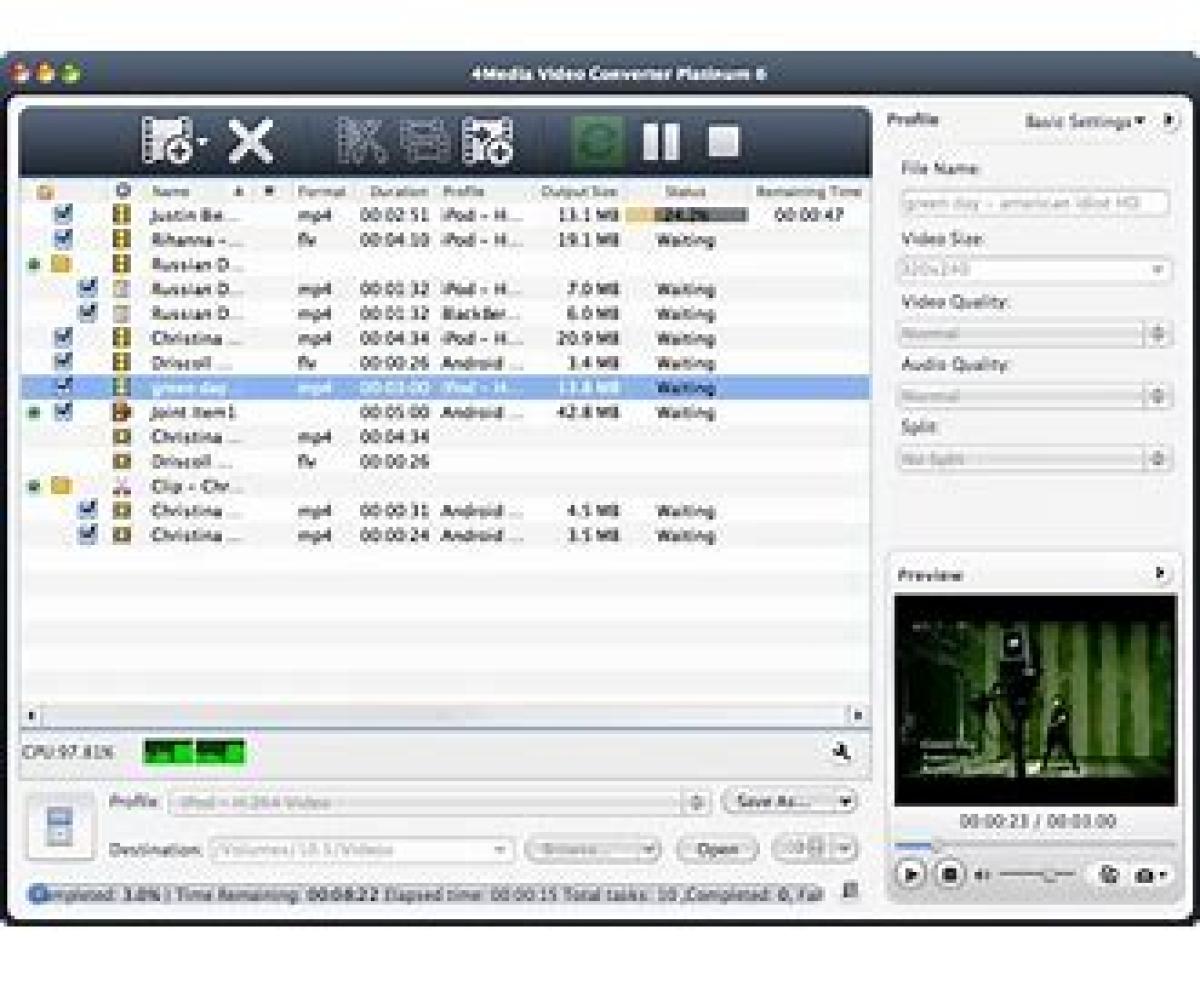Stop the conversion with the square icon
The image size is (1200, 981).
point(723,141)
